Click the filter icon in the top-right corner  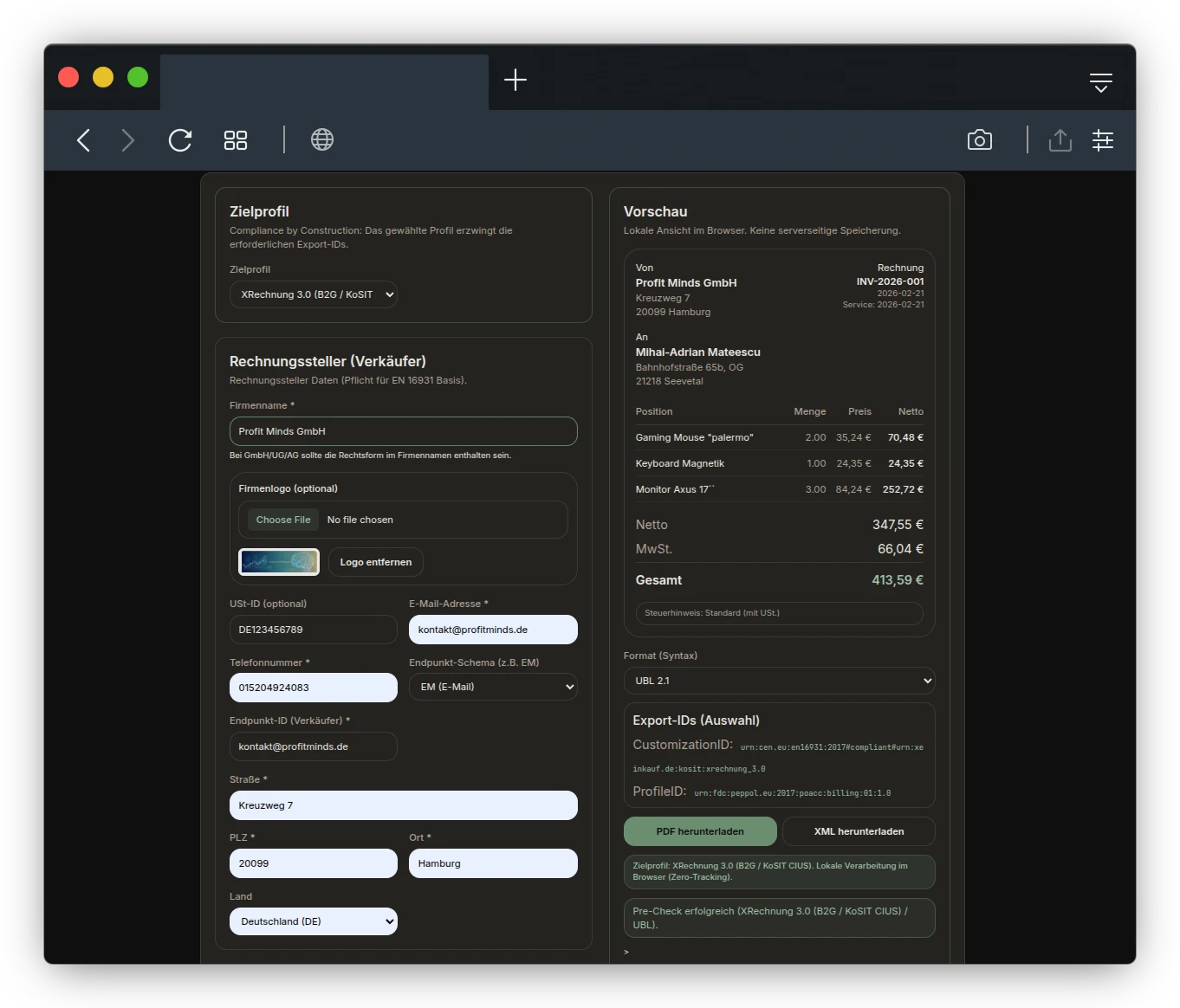click(x=1100, y=81)
